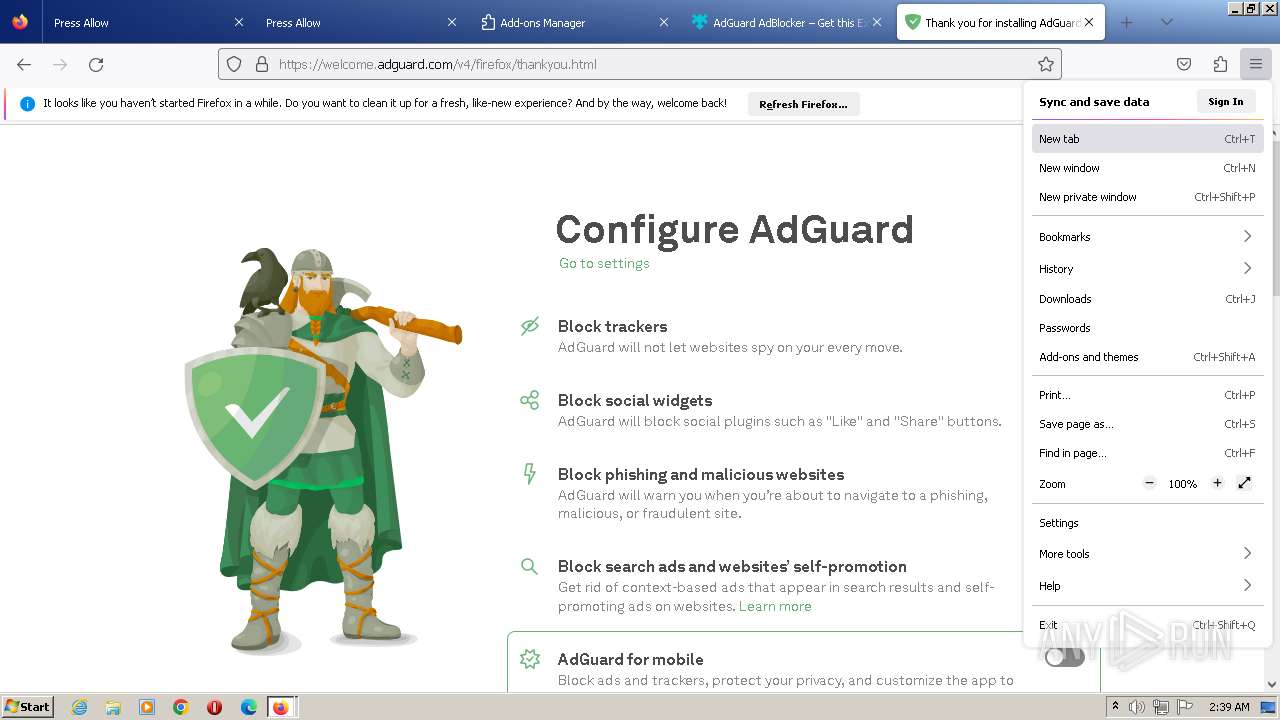Click the Go to settings link
Screen dimensions: 1280x720
coord(604,263)
